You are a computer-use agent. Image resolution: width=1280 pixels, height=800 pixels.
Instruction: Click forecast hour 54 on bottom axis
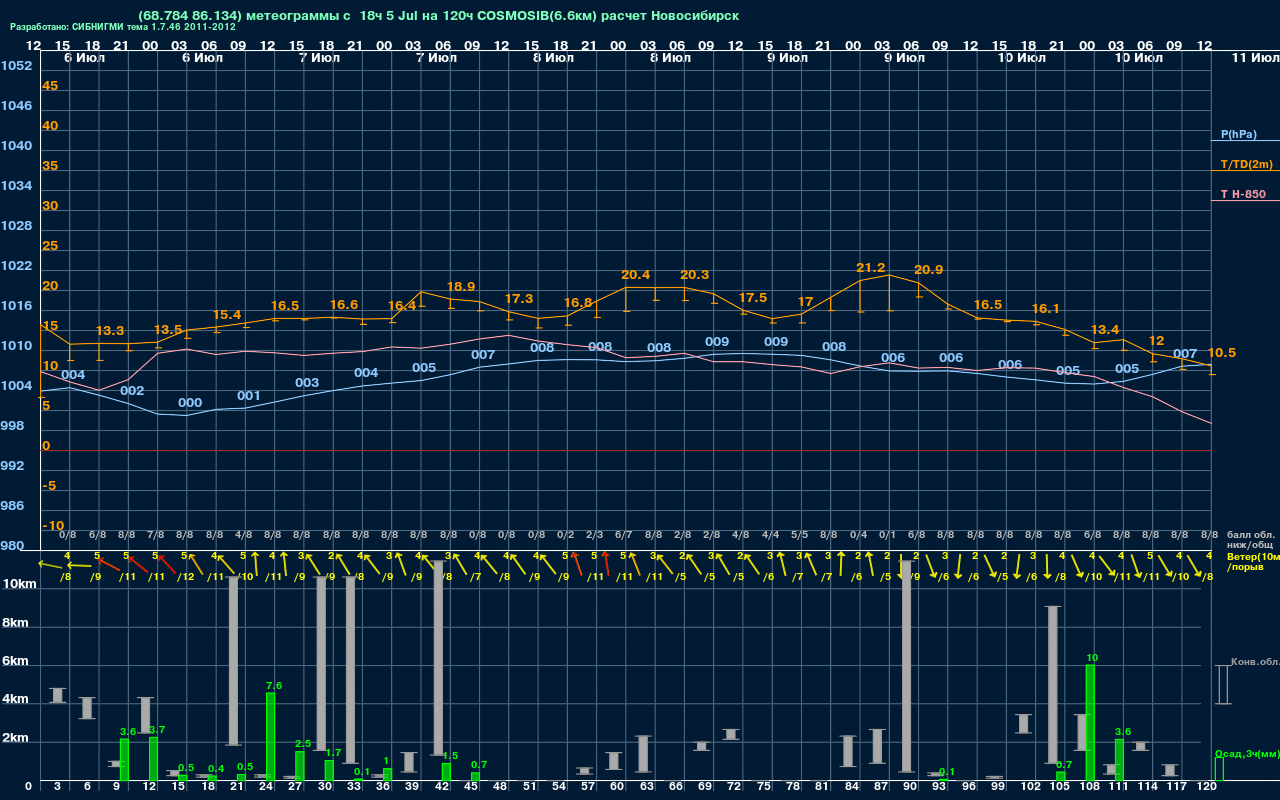pos(557,788)
